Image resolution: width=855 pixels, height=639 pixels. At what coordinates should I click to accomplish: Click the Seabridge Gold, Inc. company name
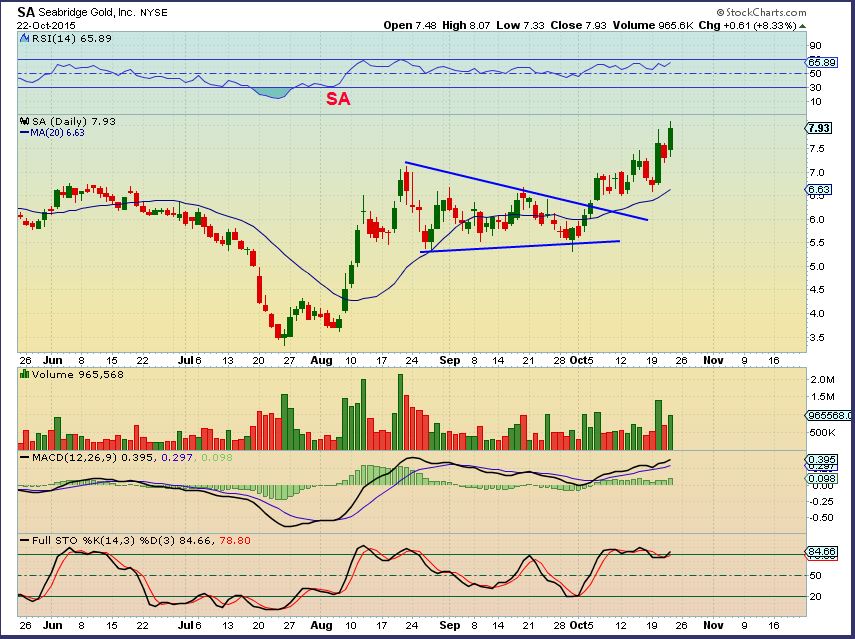coord(87,13)
